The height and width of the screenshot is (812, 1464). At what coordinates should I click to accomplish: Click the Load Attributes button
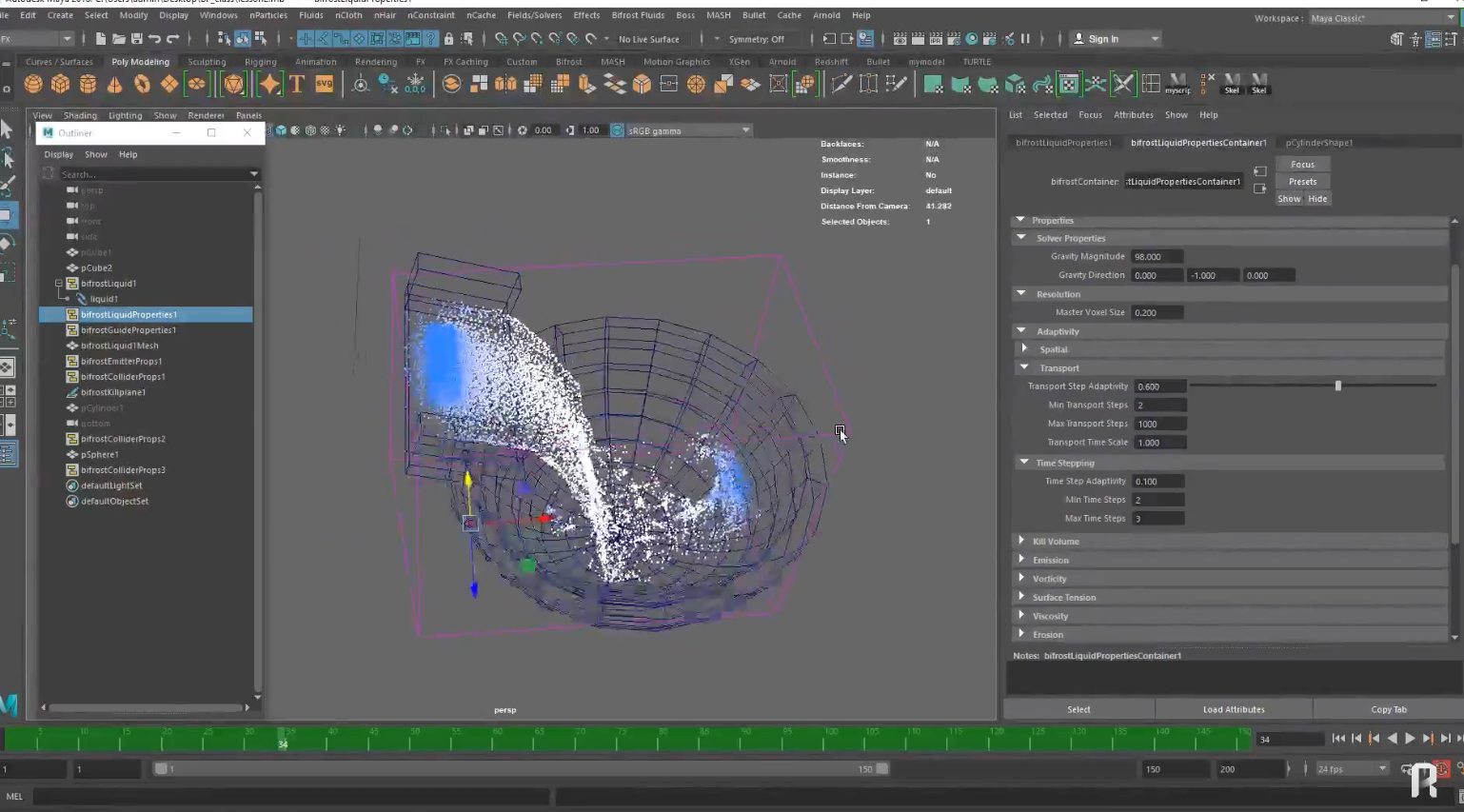click(1233, 709)
